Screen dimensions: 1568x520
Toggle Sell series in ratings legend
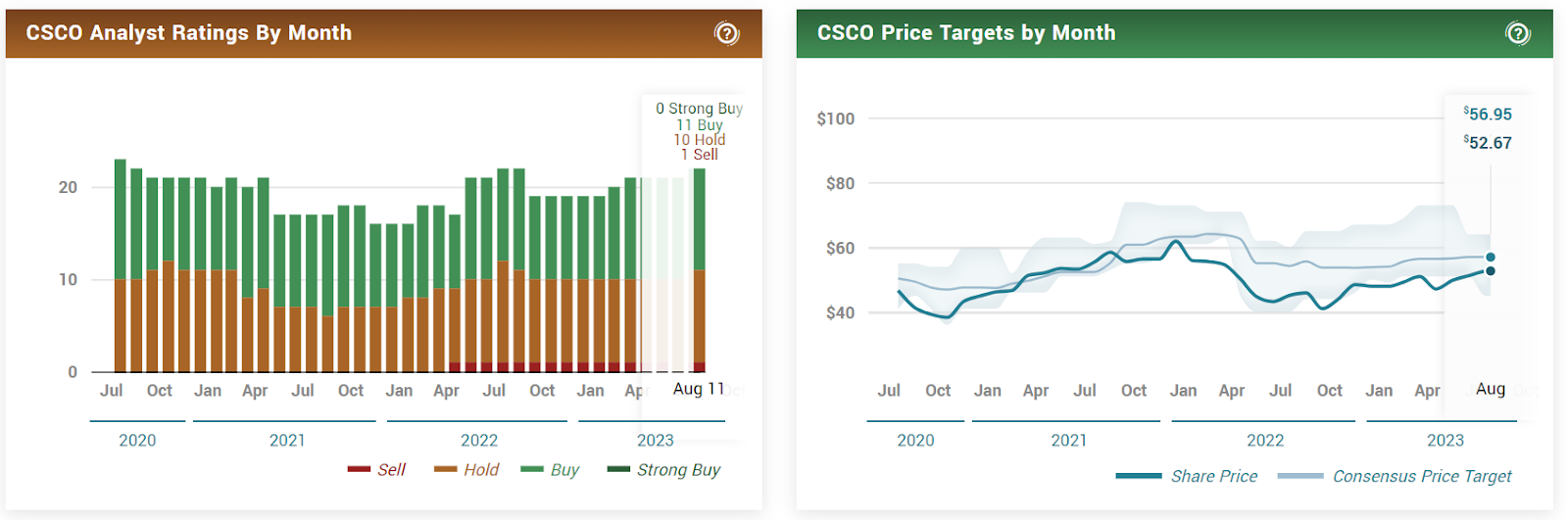tap(376, 470)
